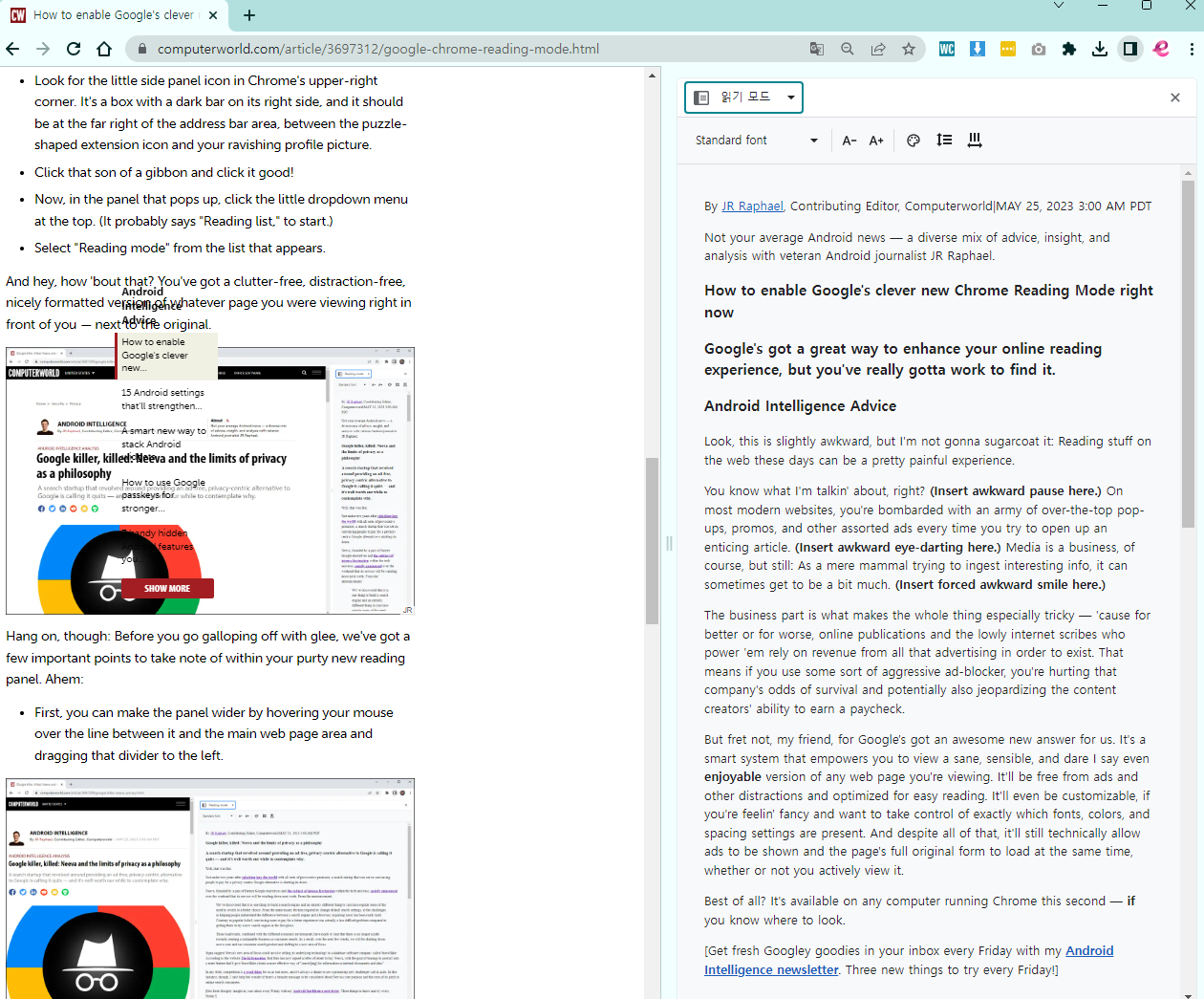Click 'Android Intelligence Advice' heading in panel
This screenshot has width=1204, height=999.
[800, 406]
